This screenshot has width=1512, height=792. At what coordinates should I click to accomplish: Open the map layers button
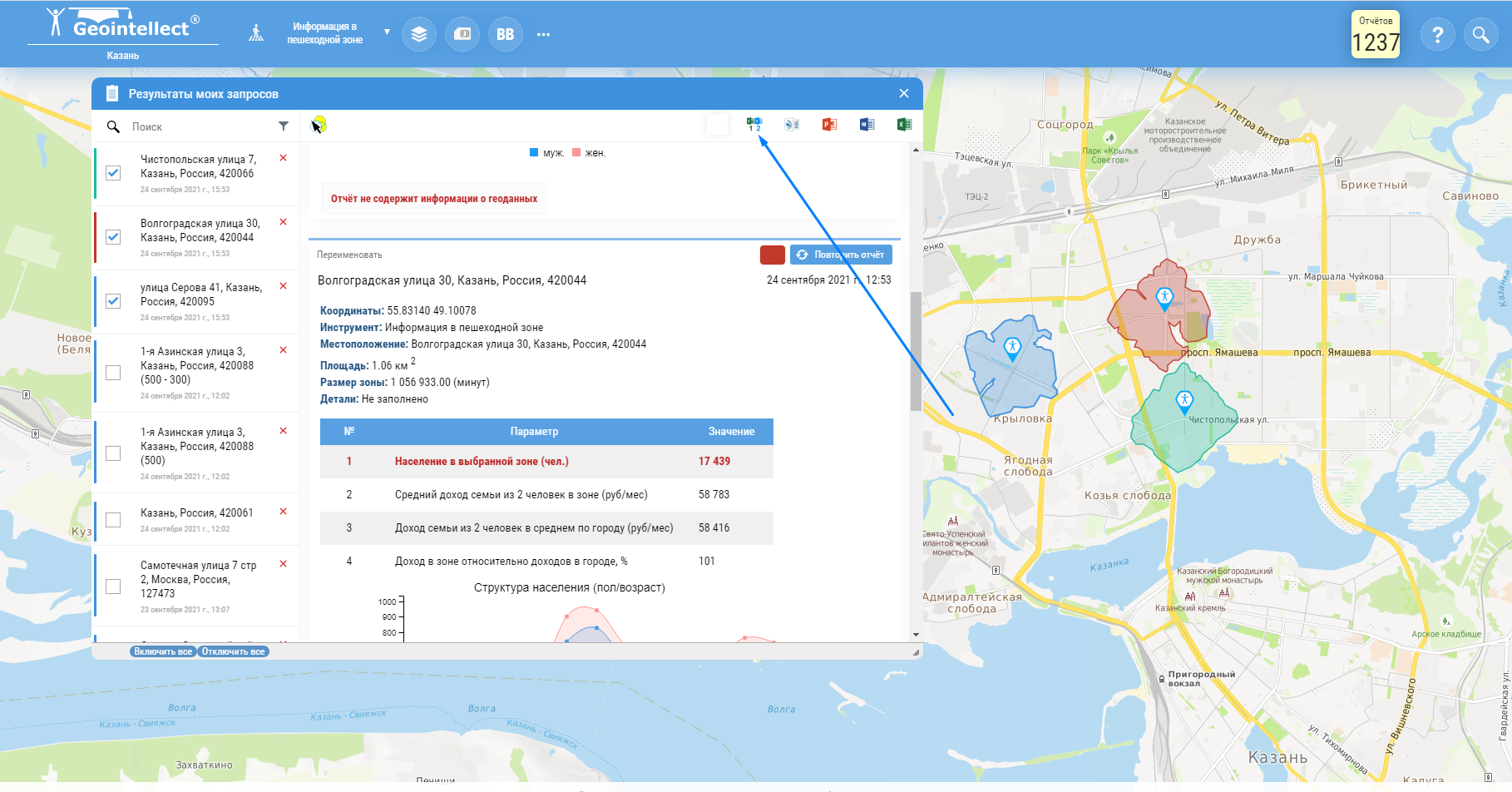pos(419,34)
